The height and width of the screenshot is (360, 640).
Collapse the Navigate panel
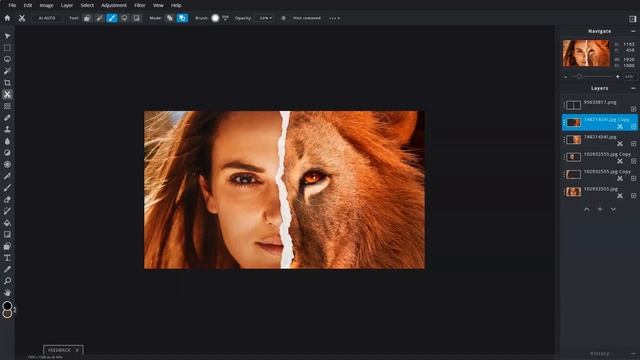pos(633,31)
